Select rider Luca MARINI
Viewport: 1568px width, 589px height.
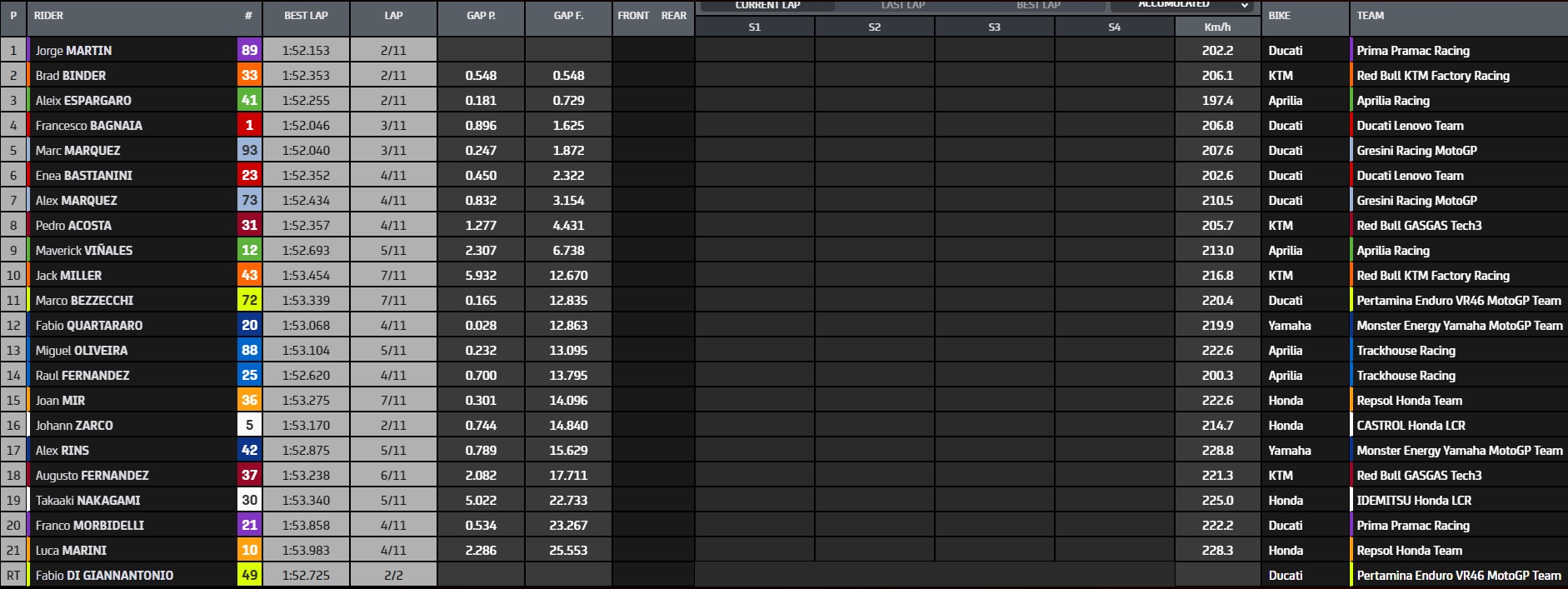(71, 551)
